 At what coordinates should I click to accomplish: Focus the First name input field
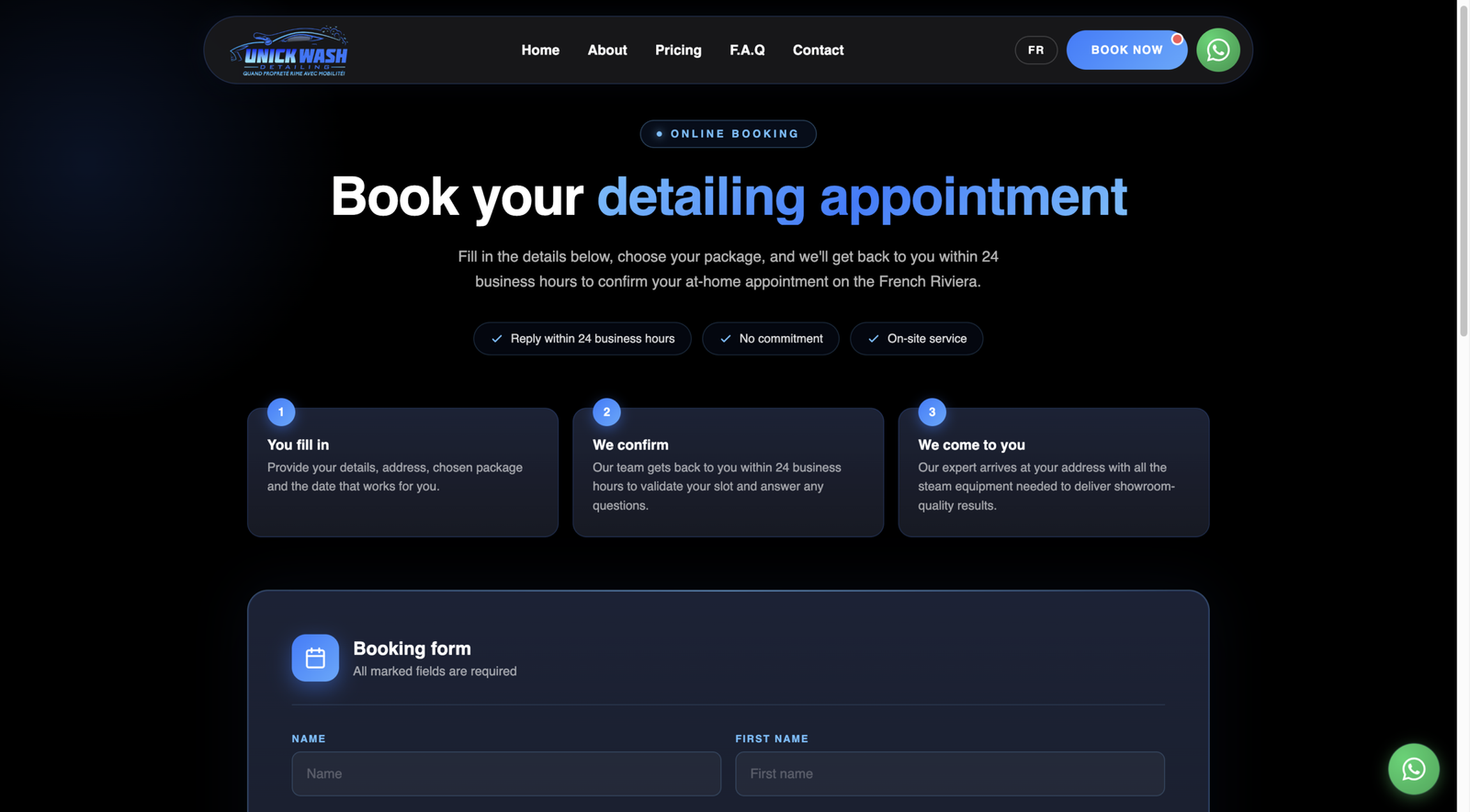coord(950,773)
